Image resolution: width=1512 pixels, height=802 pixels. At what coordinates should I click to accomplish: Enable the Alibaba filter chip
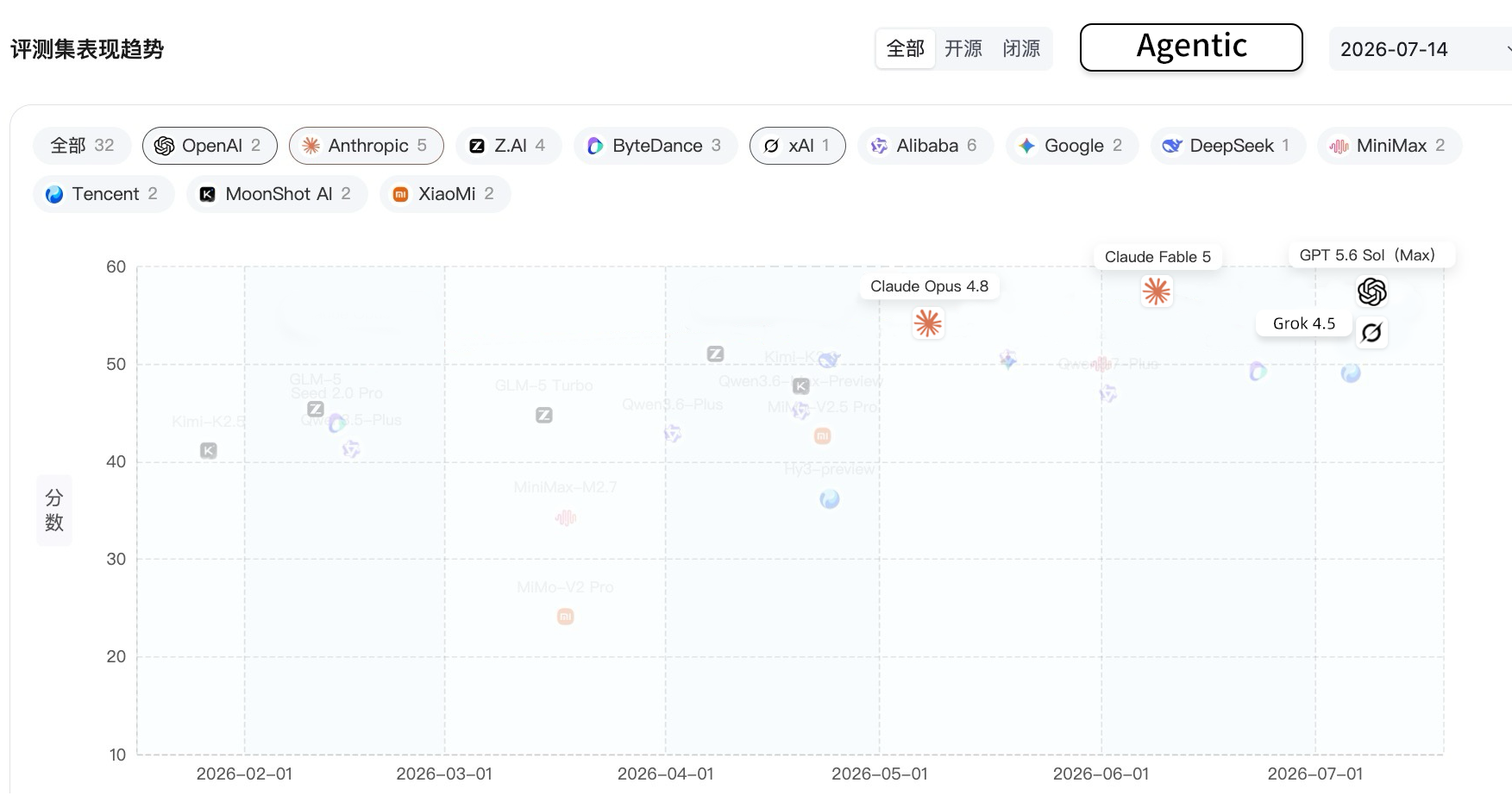coord(925,146)
